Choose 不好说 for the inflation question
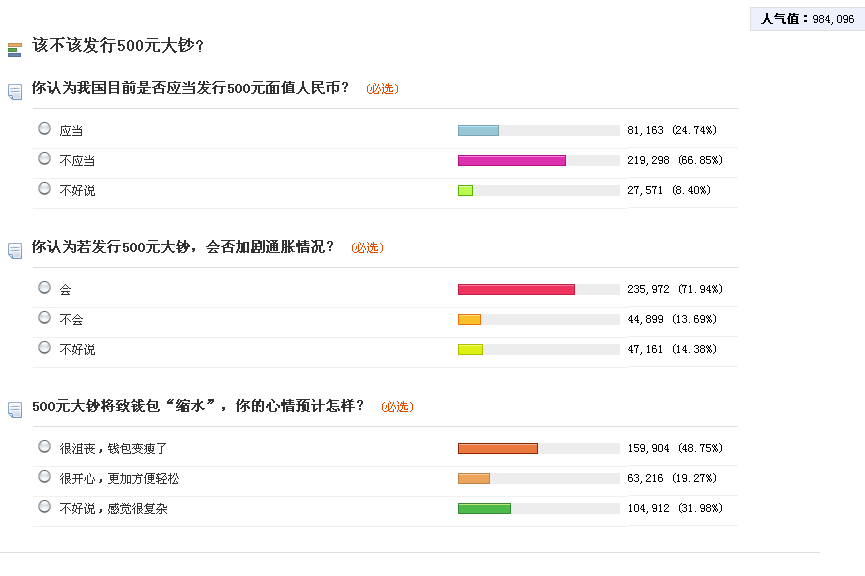Image resolution: width=865 pixels, height=576 pixels. coord(44,347)
